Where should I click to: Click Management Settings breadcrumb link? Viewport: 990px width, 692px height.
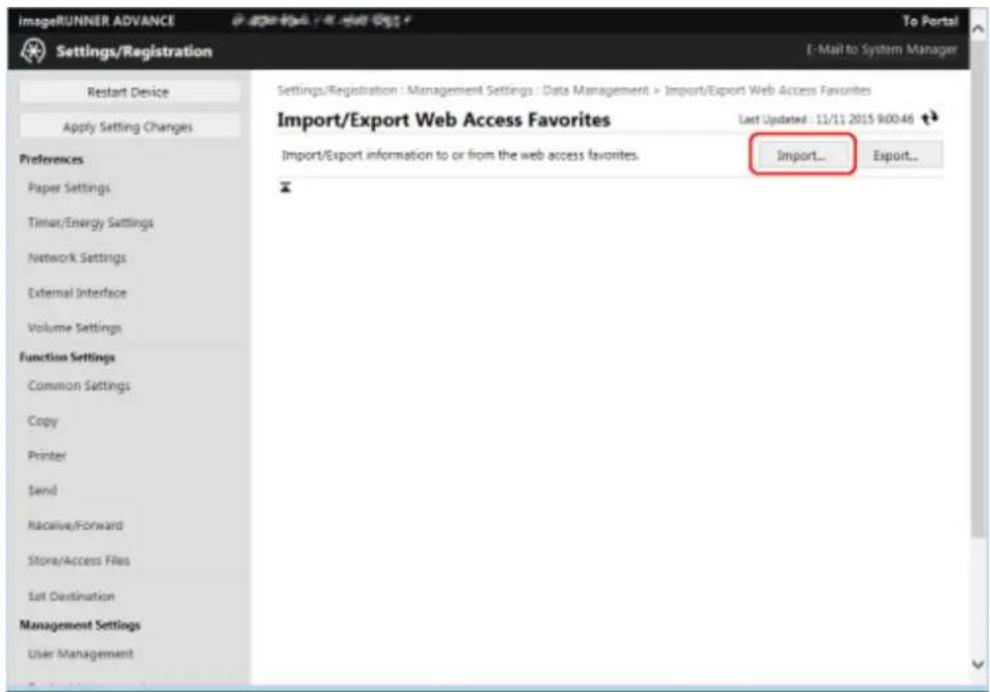point(470,90)
